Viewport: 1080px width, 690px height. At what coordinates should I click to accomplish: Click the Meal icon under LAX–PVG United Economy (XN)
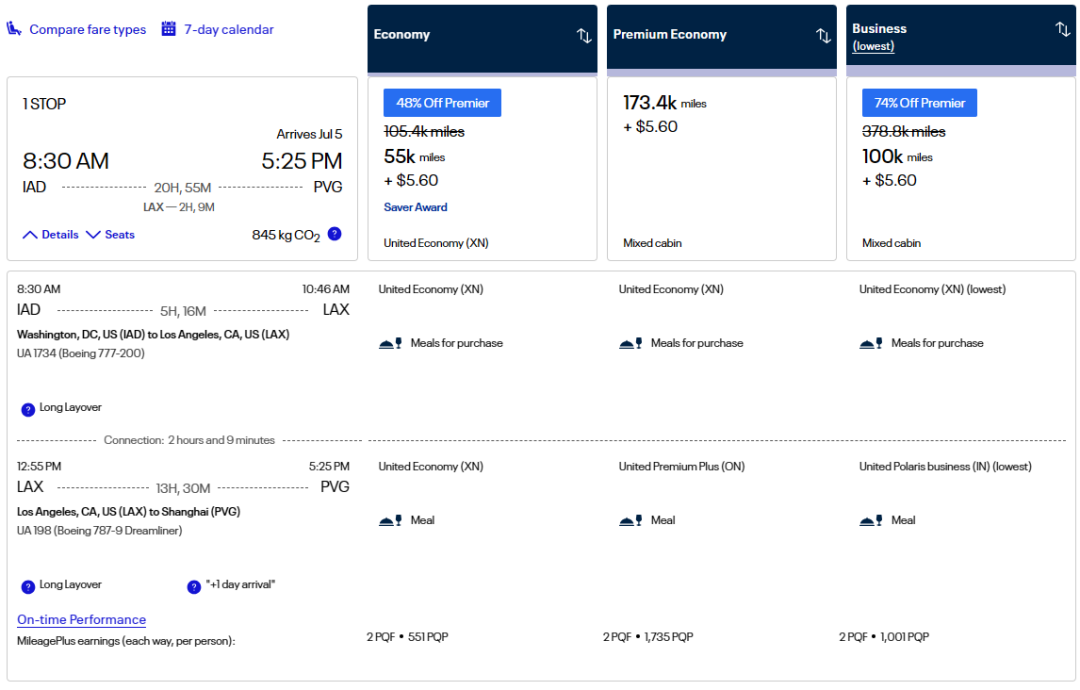(391, 521)
